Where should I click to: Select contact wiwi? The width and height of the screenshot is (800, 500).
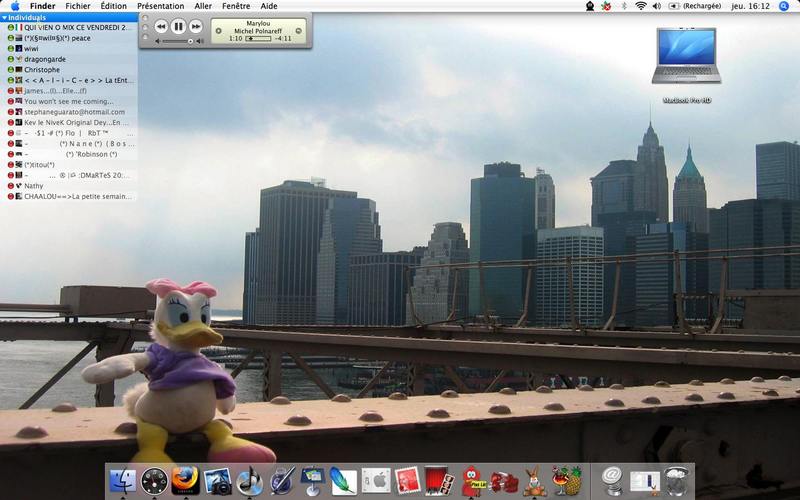click(69, 48)
